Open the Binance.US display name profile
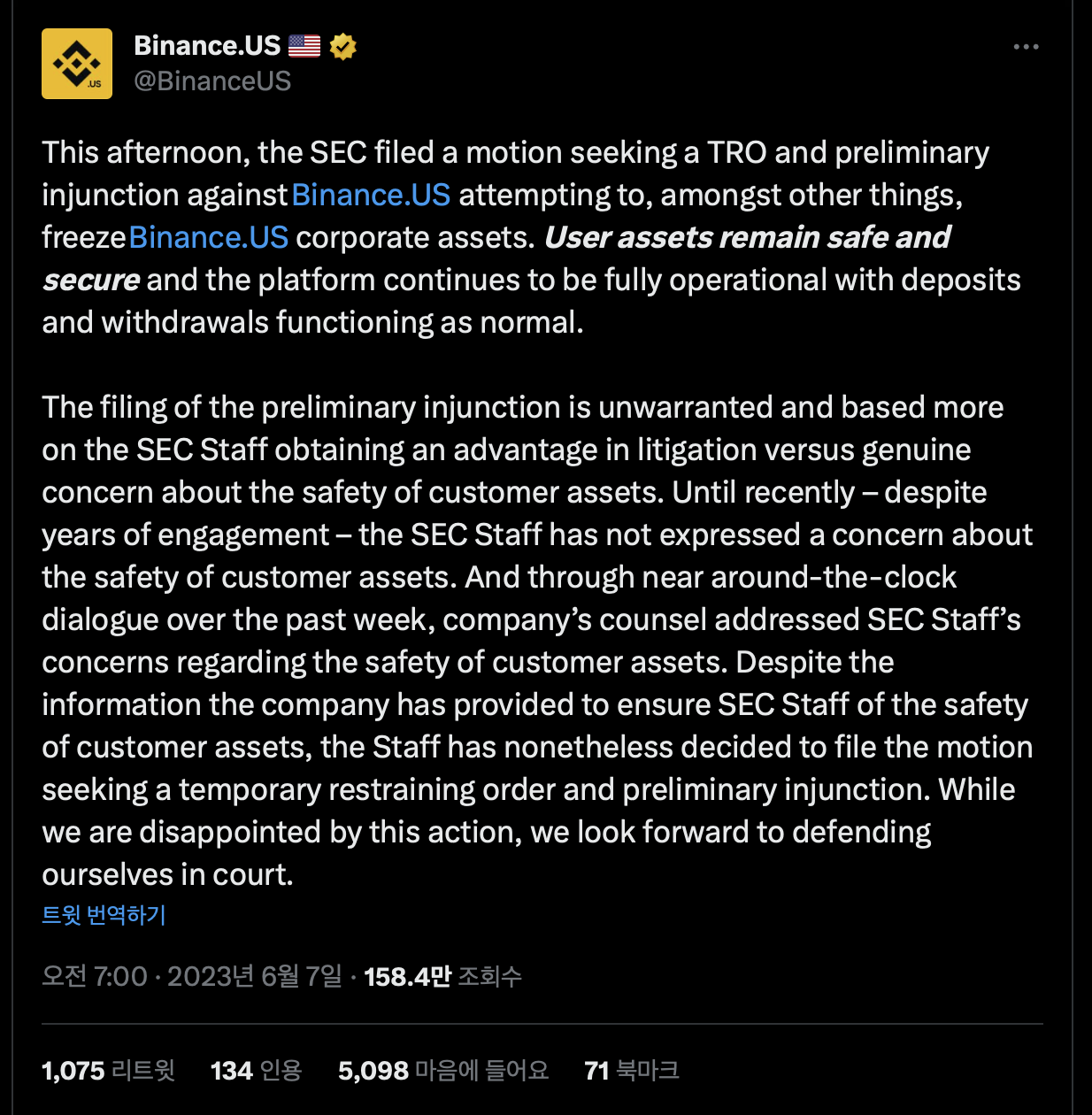Viewport: 1092px width, 1115px height. (207, 46)
